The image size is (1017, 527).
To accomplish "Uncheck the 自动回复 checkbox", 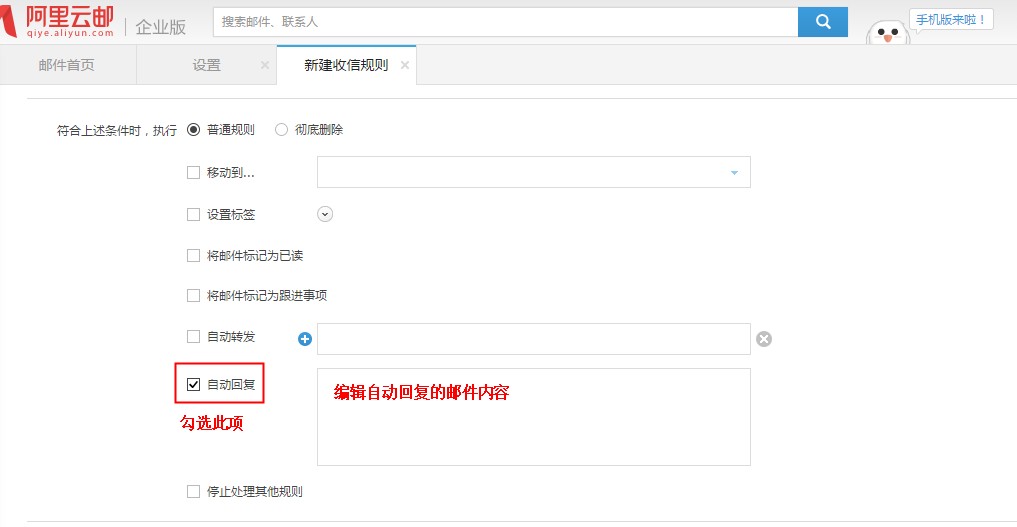I will click(194, 384).
